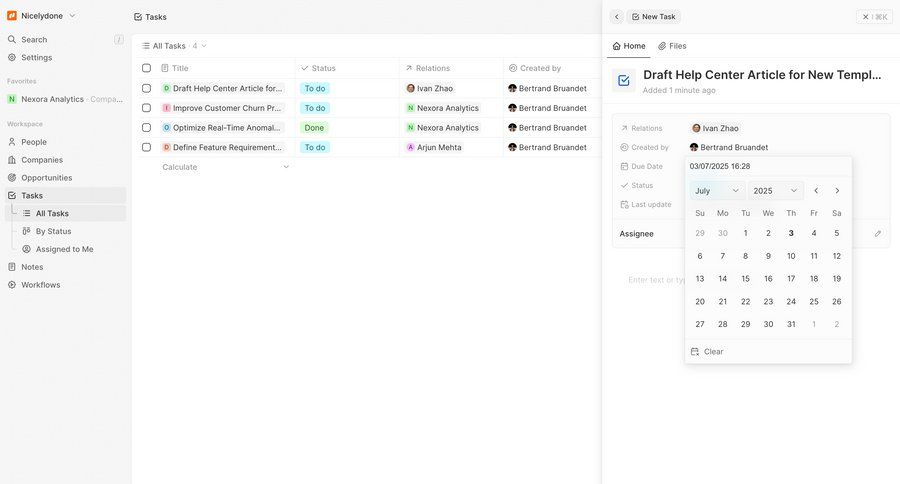
Task: Pick July 10 in the date picker
Action: click(791, 256)
